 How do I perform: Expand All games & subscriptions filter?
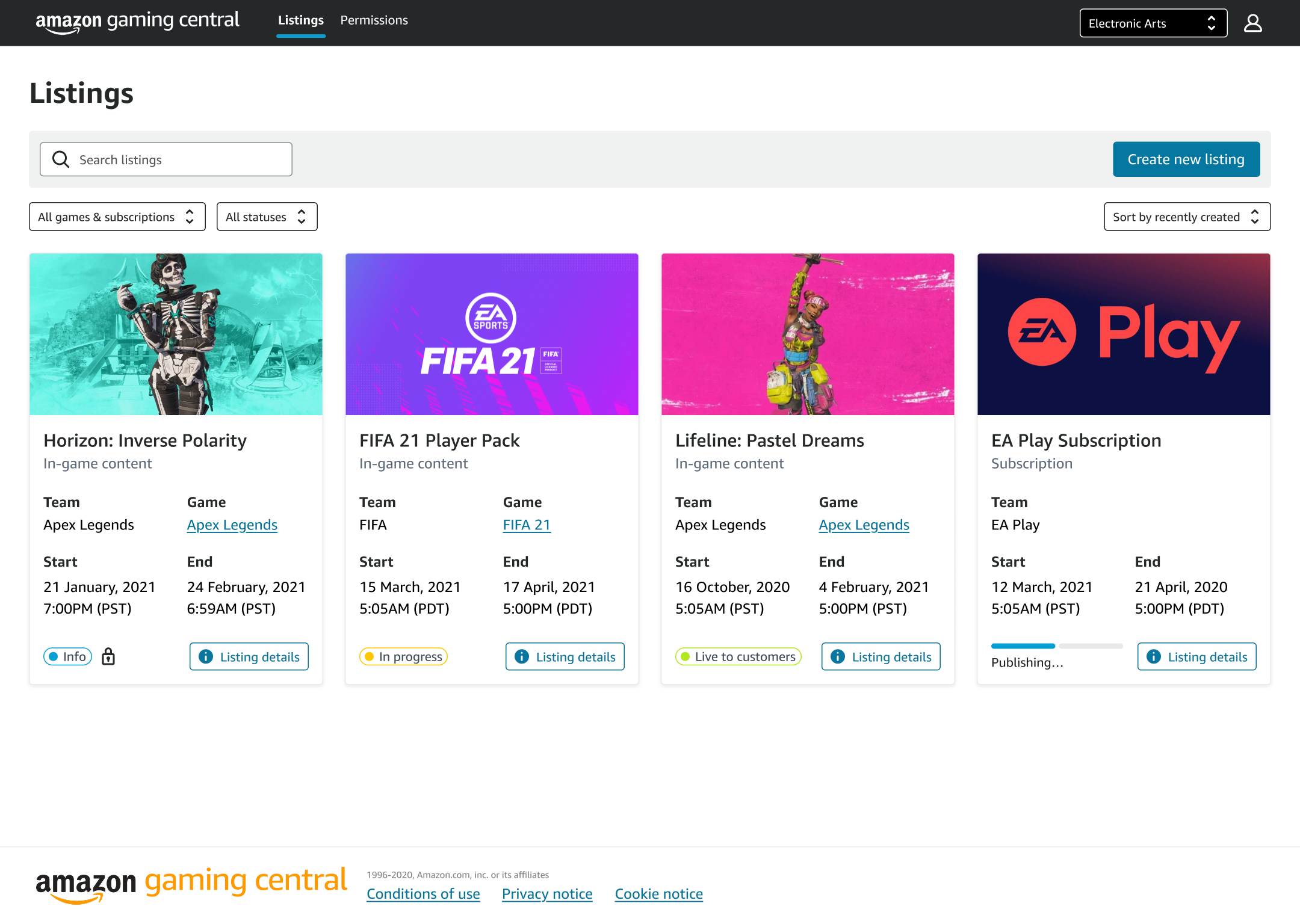point(117,217)
